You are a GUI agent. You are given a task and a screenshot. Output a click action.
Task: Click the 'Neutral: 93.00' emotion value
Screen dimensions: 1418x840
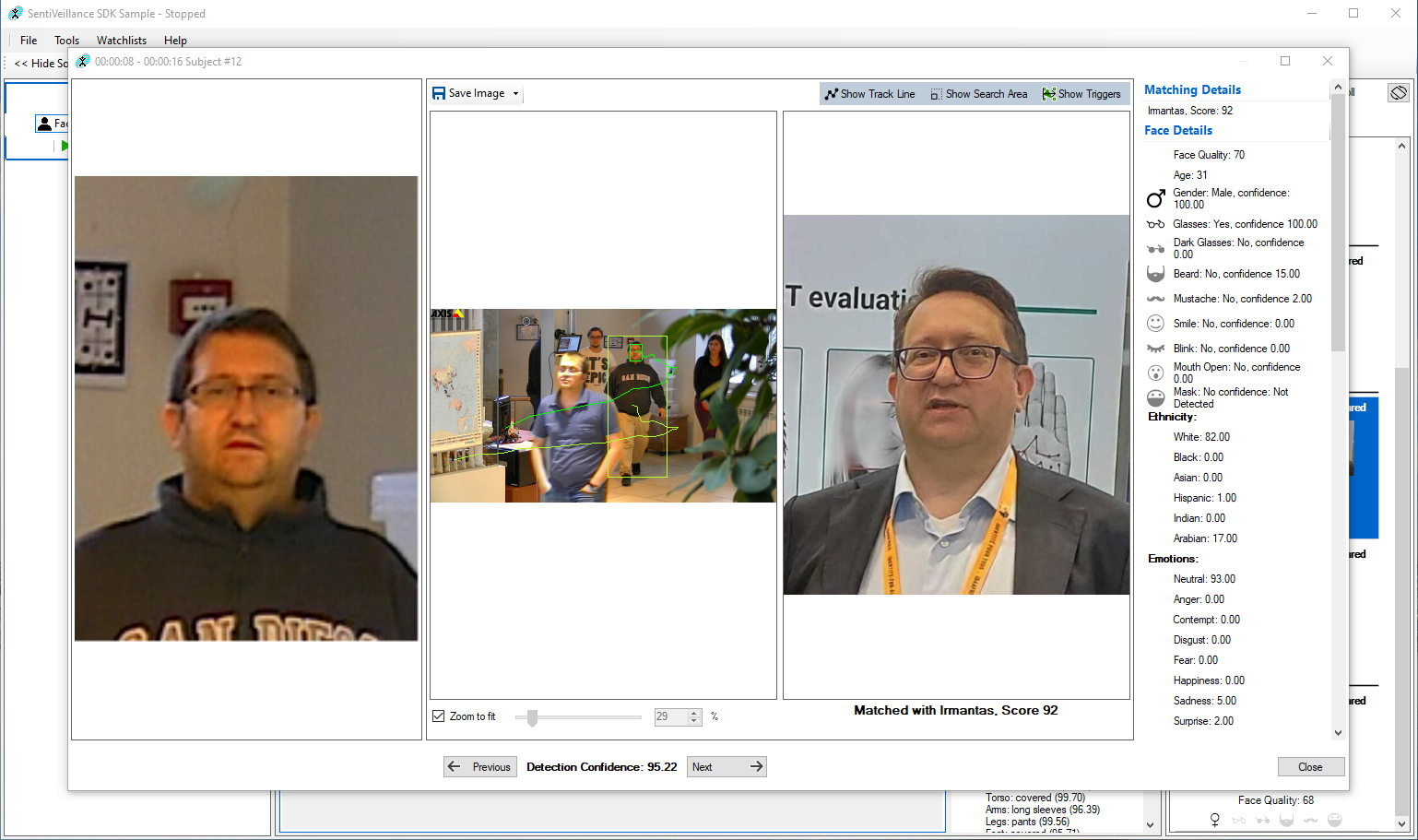(1204, 579)
